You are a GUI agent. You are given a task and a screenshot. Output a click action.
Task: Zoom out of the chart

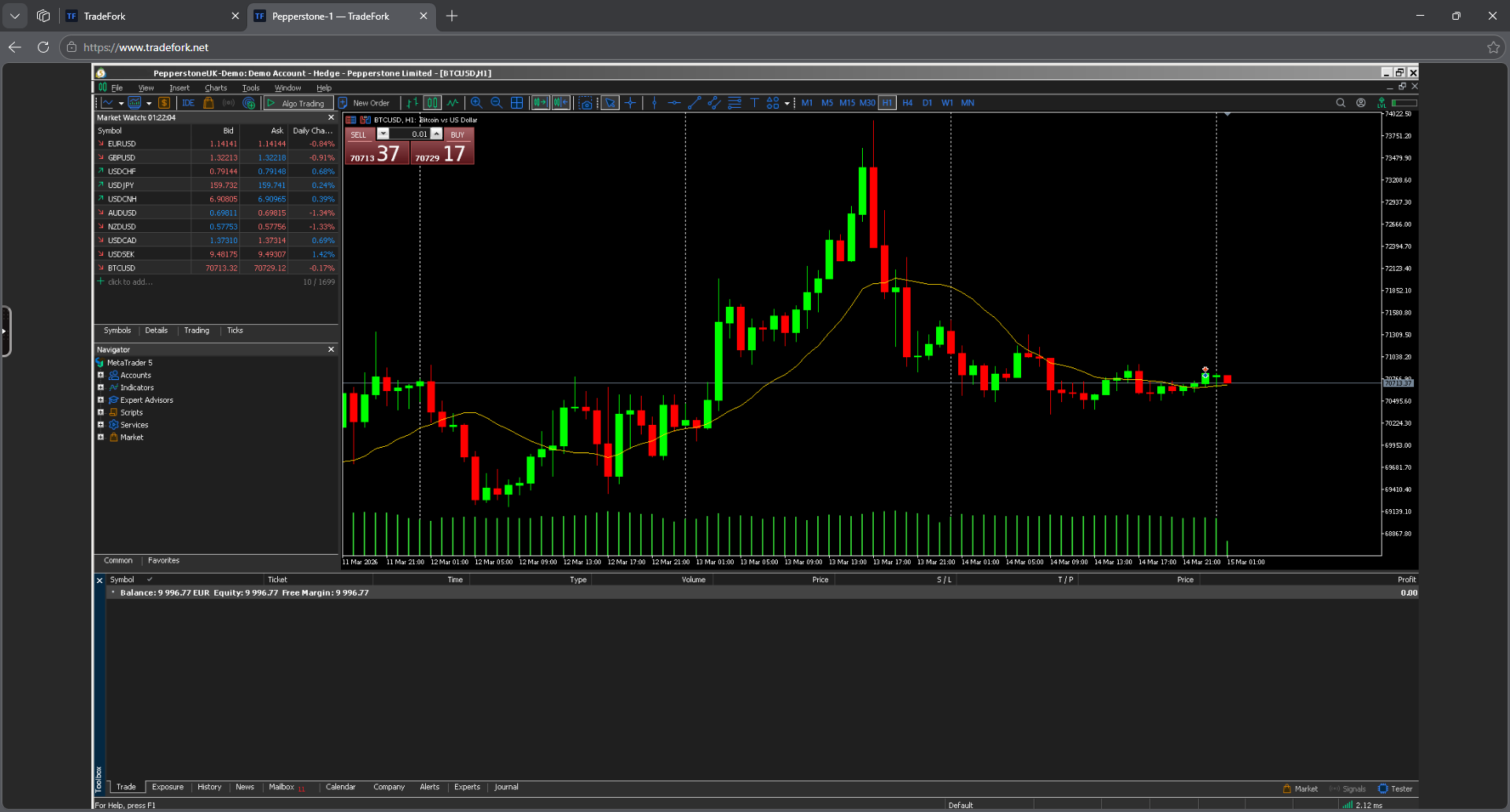497,103
